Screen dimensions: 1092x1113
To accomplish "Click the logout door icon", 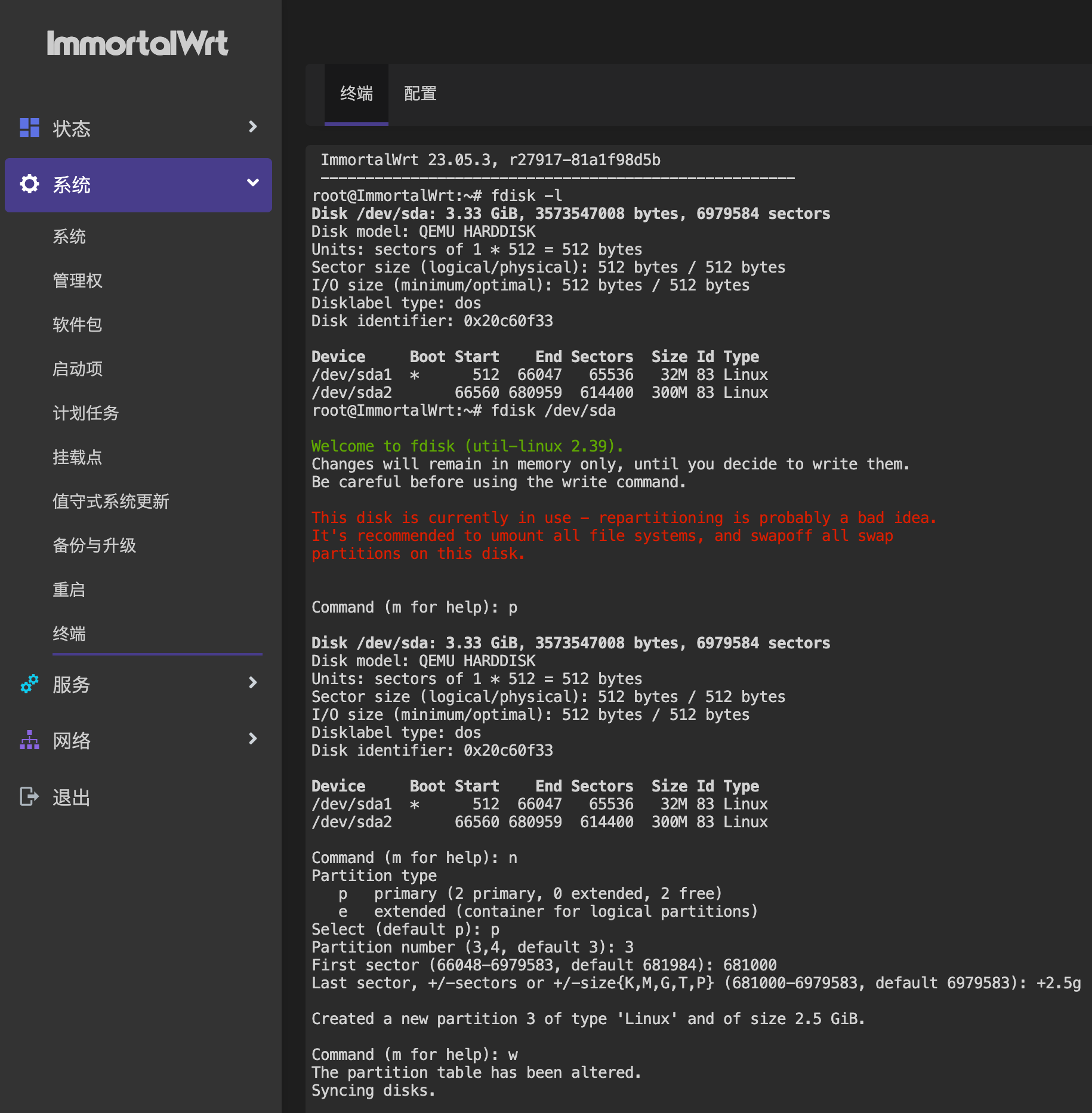I will [29, 796].
